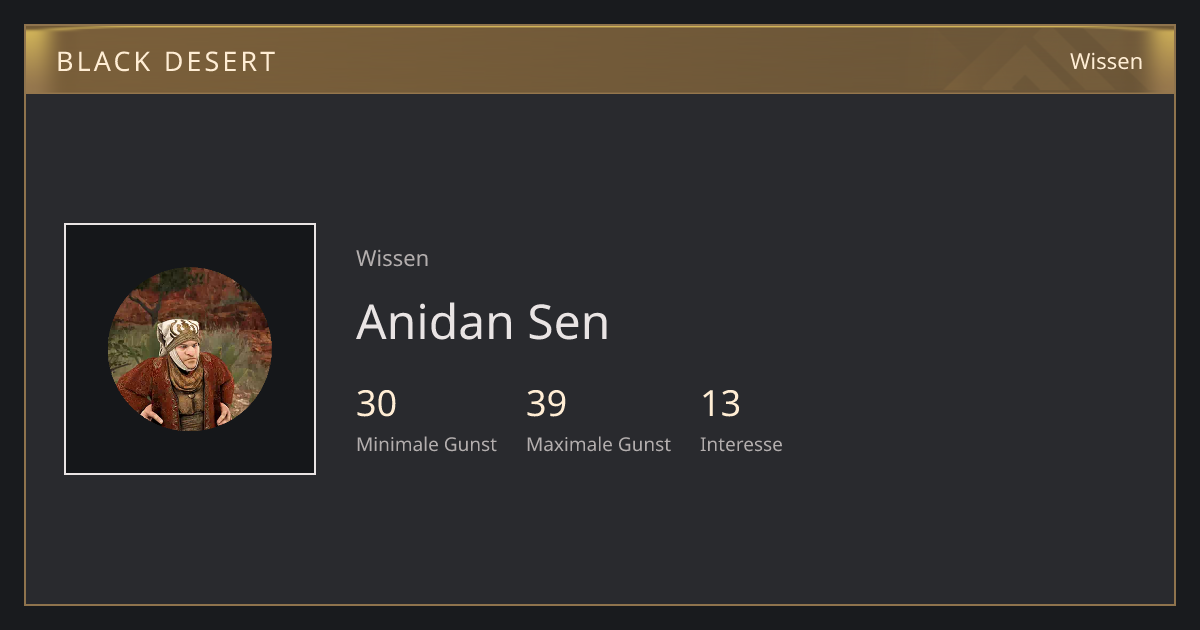Click the Anidan Sen name heading

coord(482,322)
